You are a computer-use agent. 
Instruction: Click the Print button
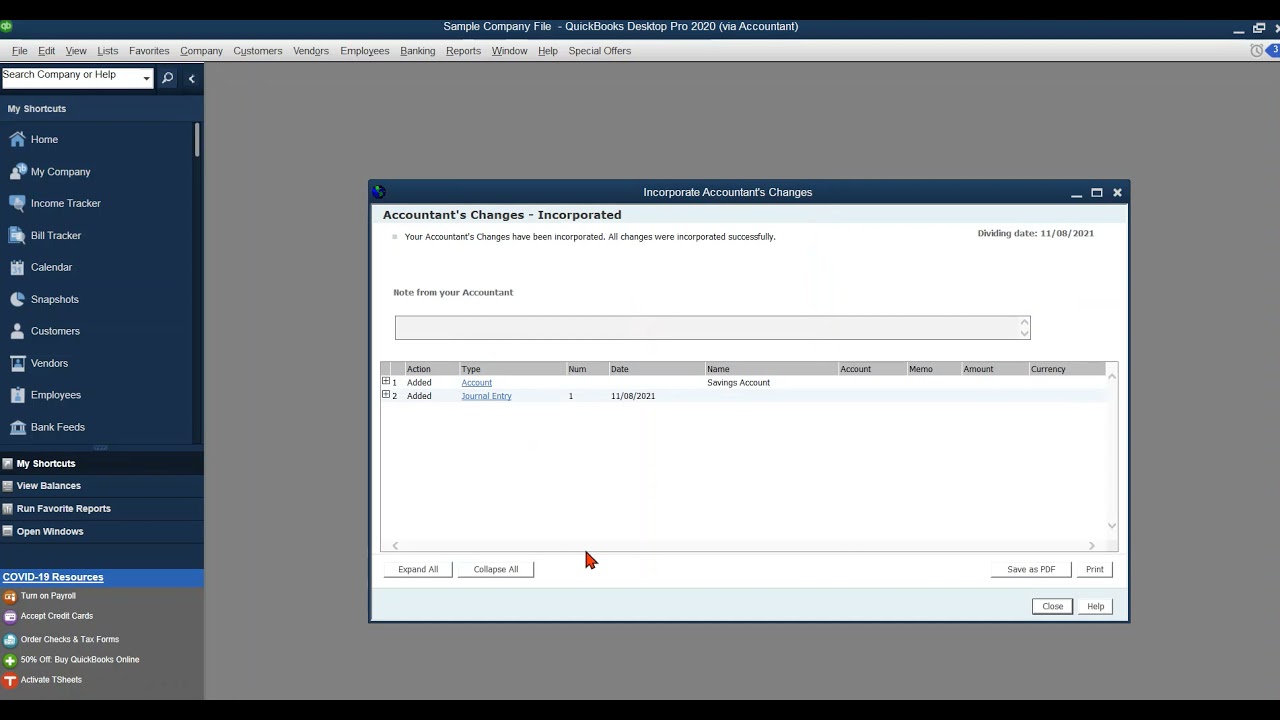pyautogui.click(x=1095, y=569)
